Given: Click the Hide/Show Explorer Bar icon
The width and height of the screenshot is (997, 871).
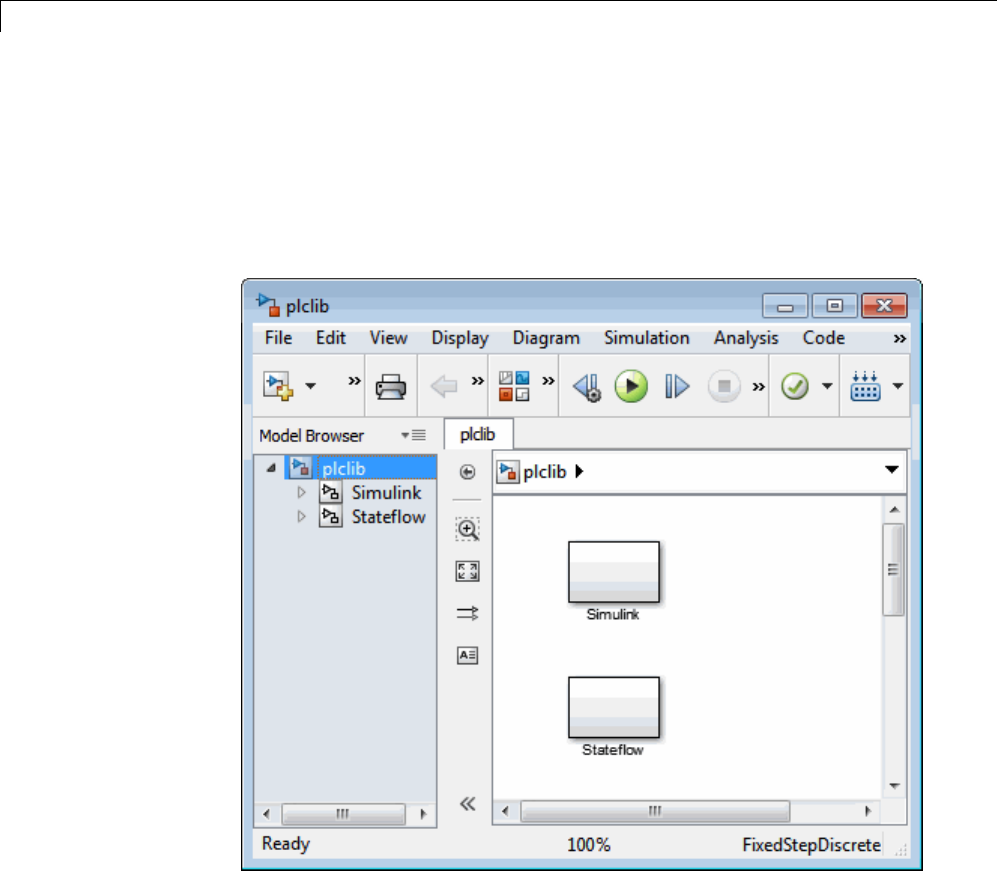Looking at the screenshot, I should point(467,472).
